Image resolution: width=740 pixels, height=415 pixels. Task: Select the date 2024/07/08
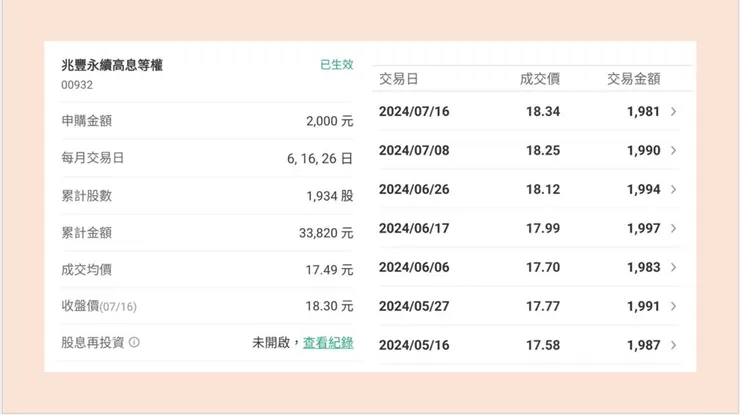click(414, 150)
